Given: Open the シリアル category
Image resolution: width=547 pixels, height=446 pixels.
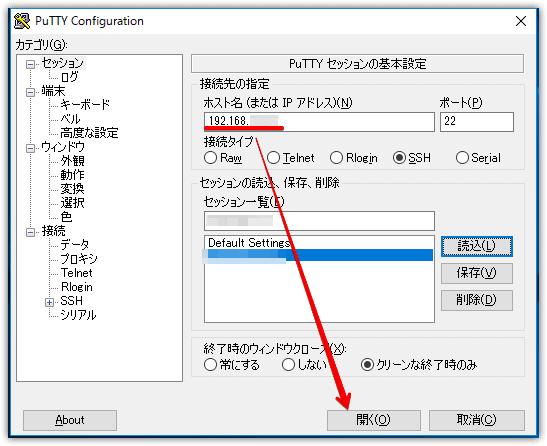Looking at the screenshot, I should point(78,315).
